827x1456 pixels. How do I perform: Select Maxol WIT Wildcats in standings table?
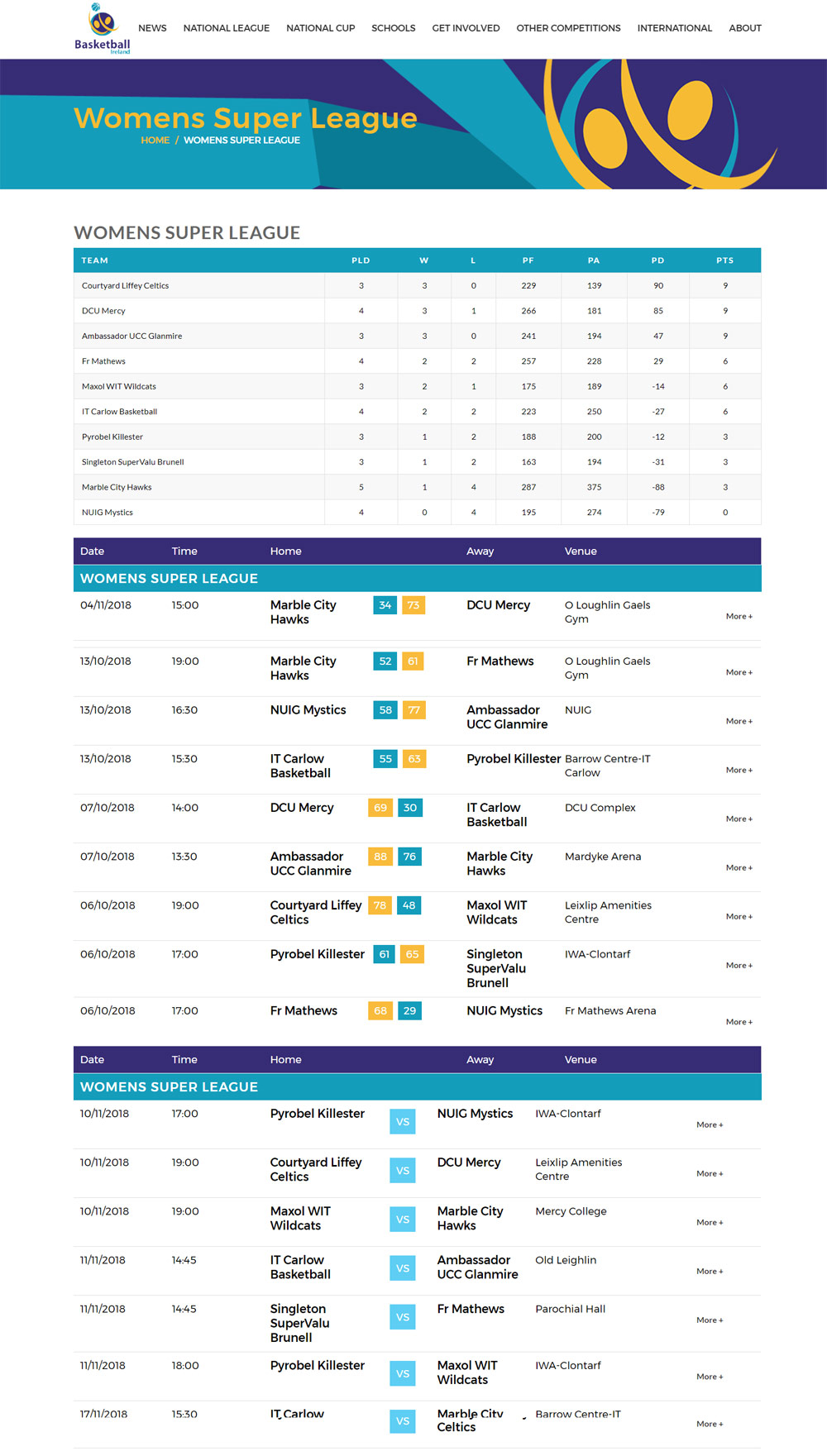118,387
